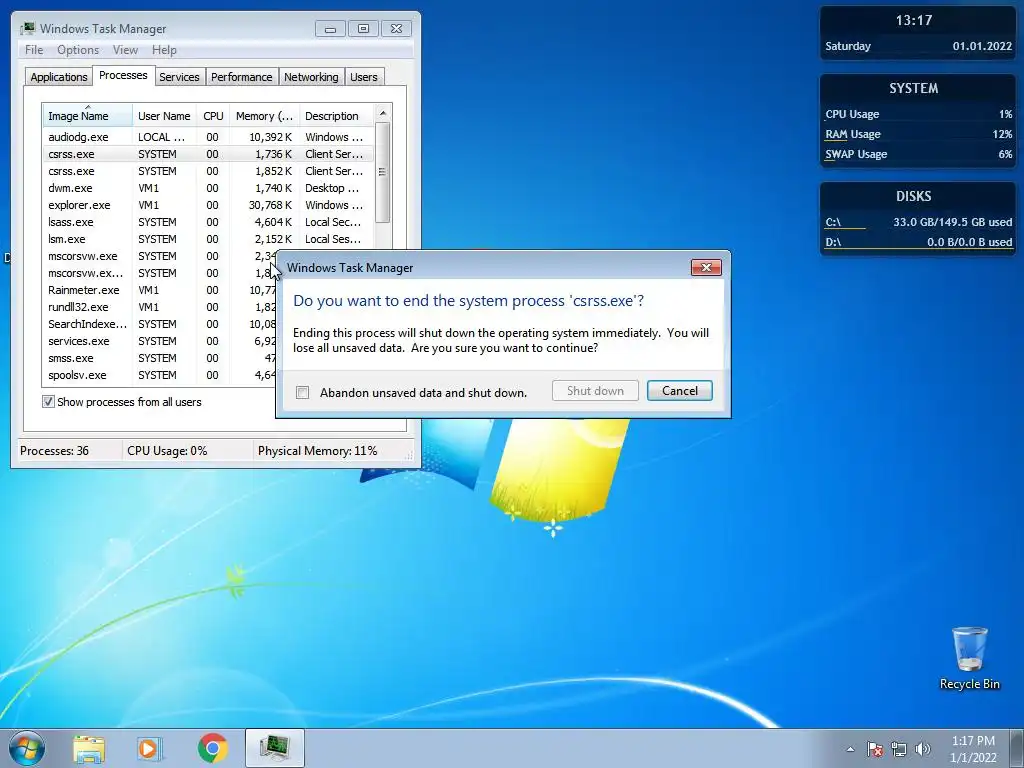Select the lsass.exe process row
1024x768 pixels.
208,222
